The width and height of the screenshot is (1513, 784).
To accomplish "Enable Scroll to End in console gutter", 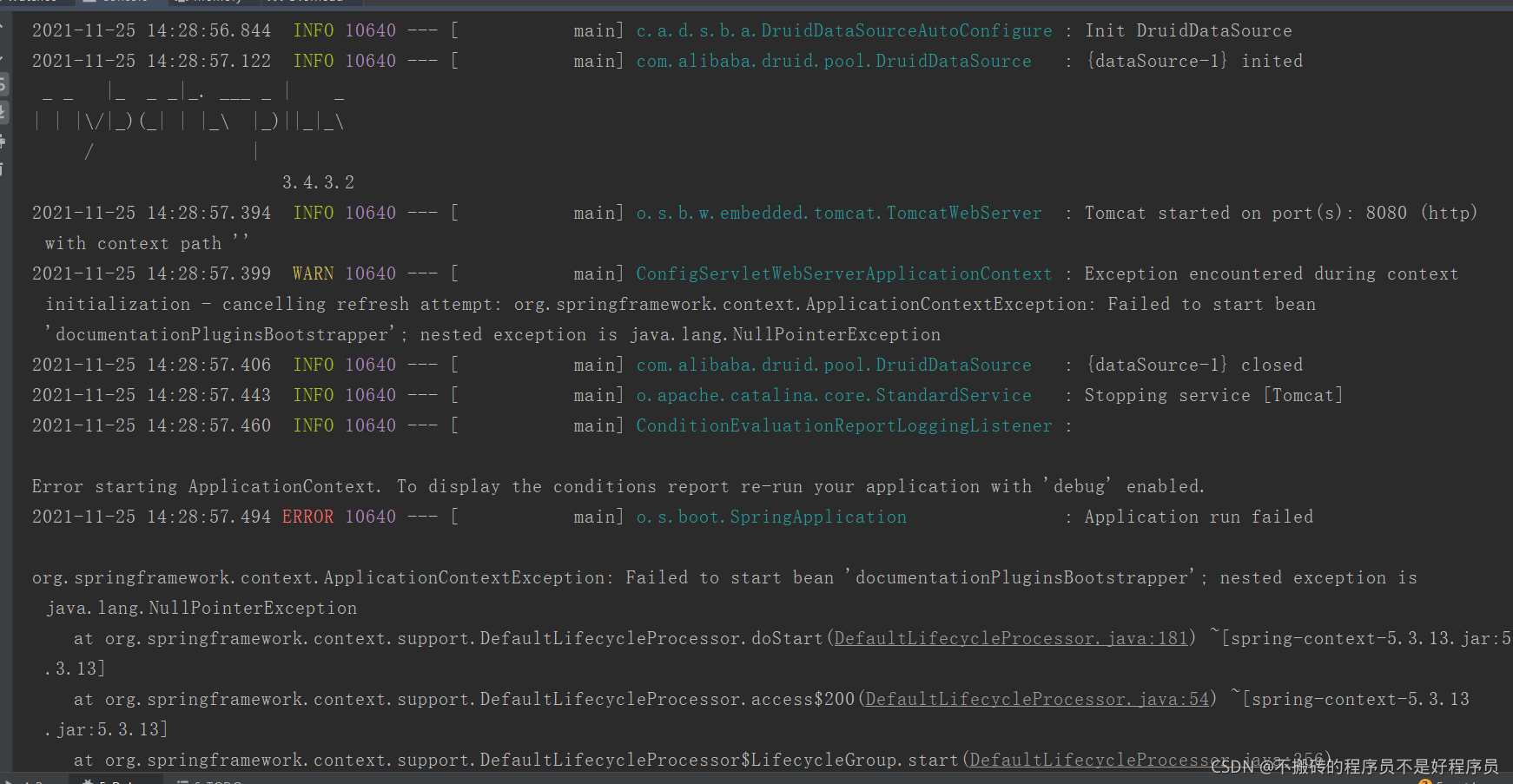I will tap(7, 113).
